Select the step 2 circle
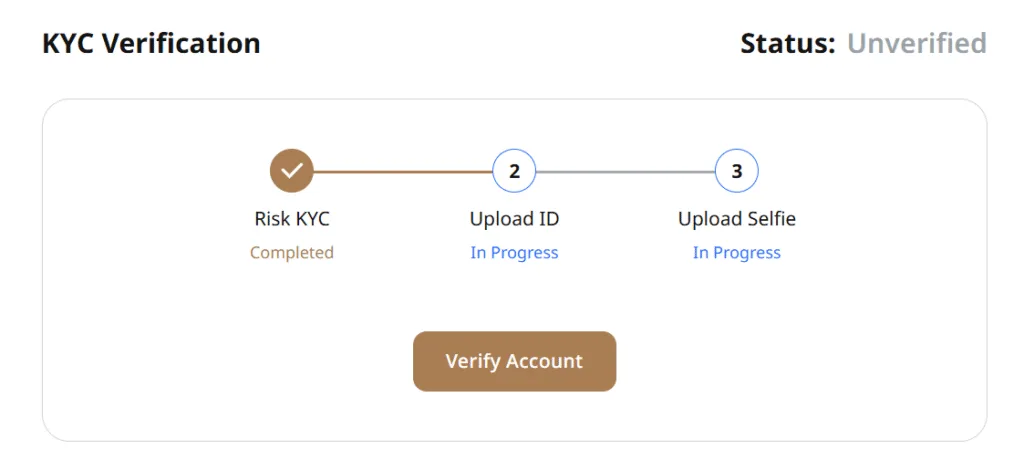Viewport: 1024px width, 460px height. [514, 171]
